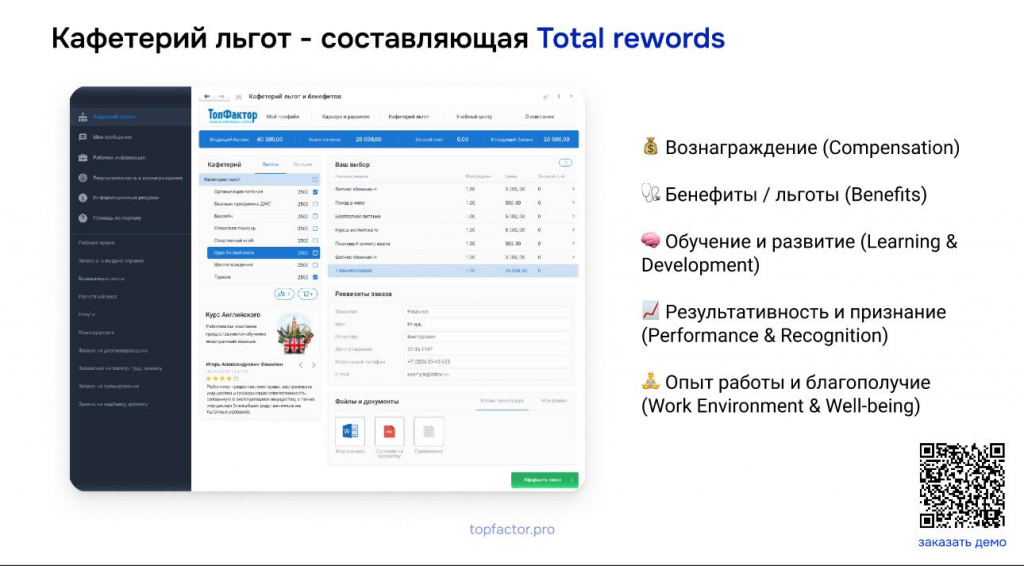Viewport: 1024px width, 566px height.
Task: Click the briefcase icon for Рабочая информация
Action: [83, 157]
